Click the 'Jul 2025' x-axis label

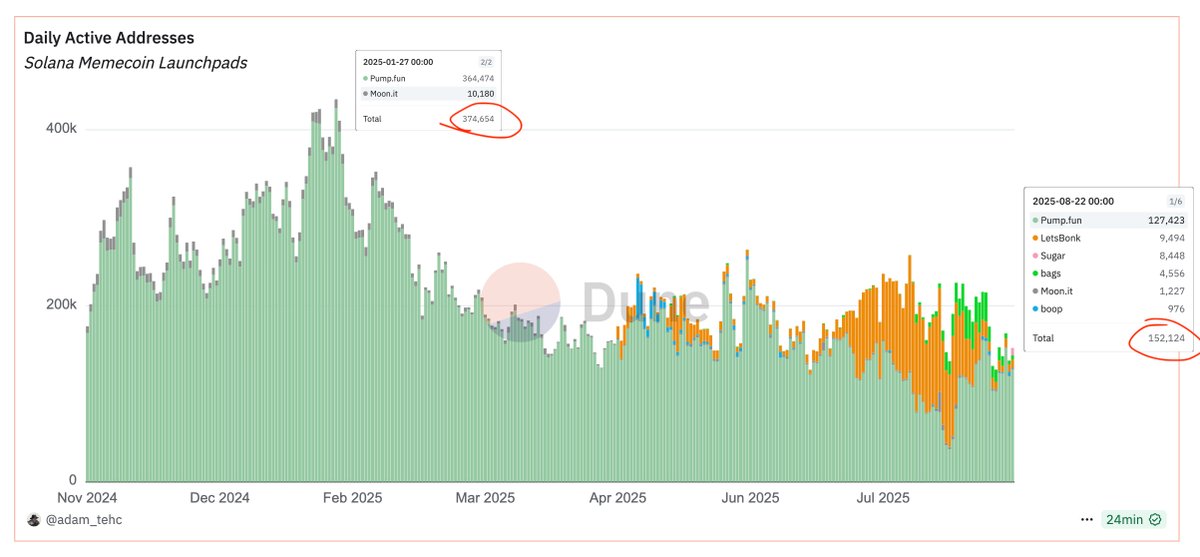coord(881,497)
